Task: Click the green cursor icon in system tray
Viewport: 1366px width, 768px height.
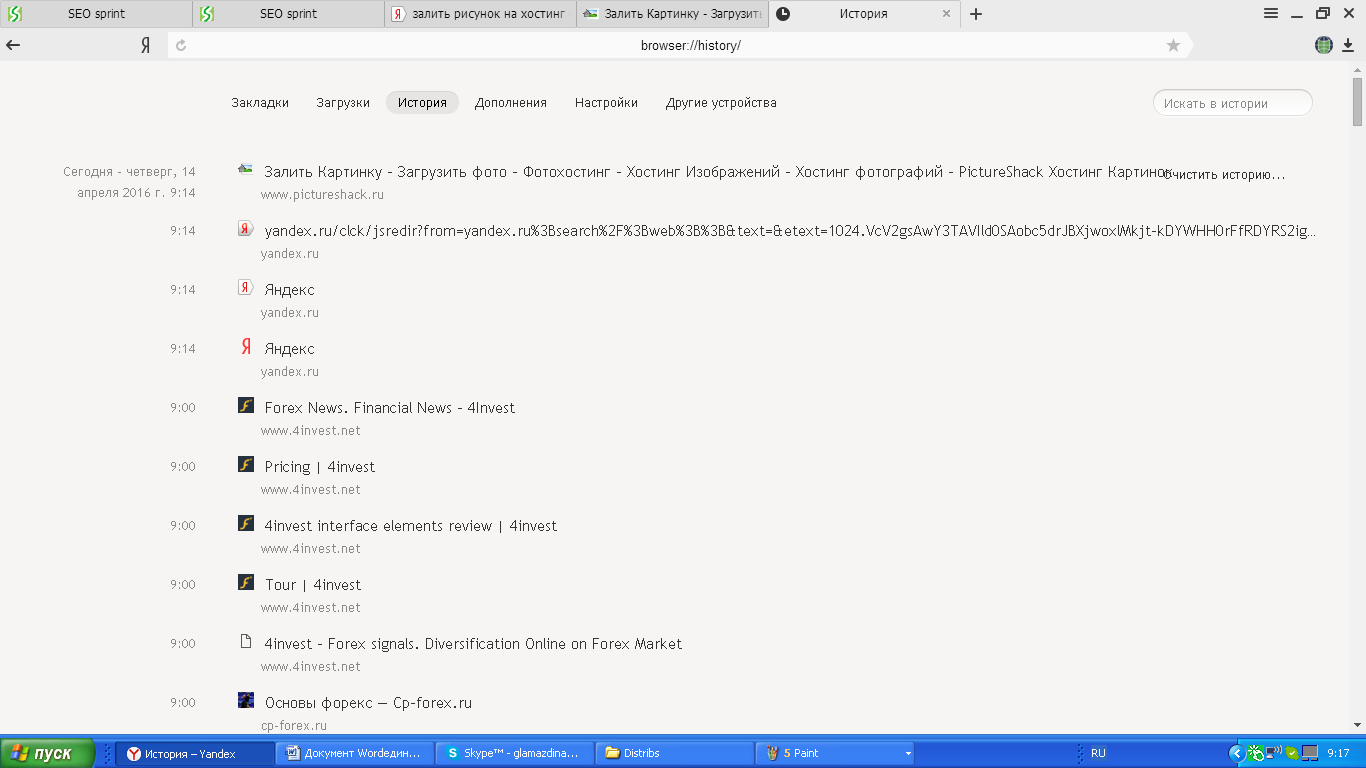Action: point(1257,753)
